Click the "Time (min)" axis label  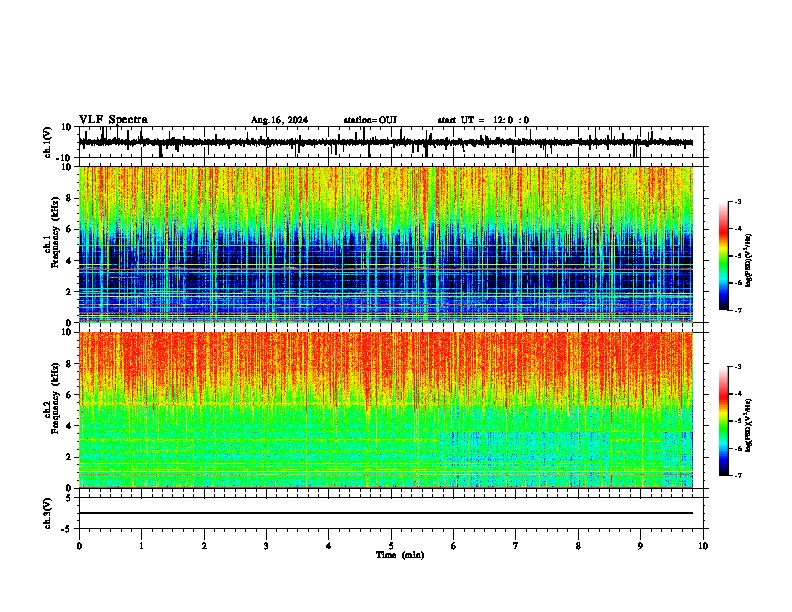point(400,555)
